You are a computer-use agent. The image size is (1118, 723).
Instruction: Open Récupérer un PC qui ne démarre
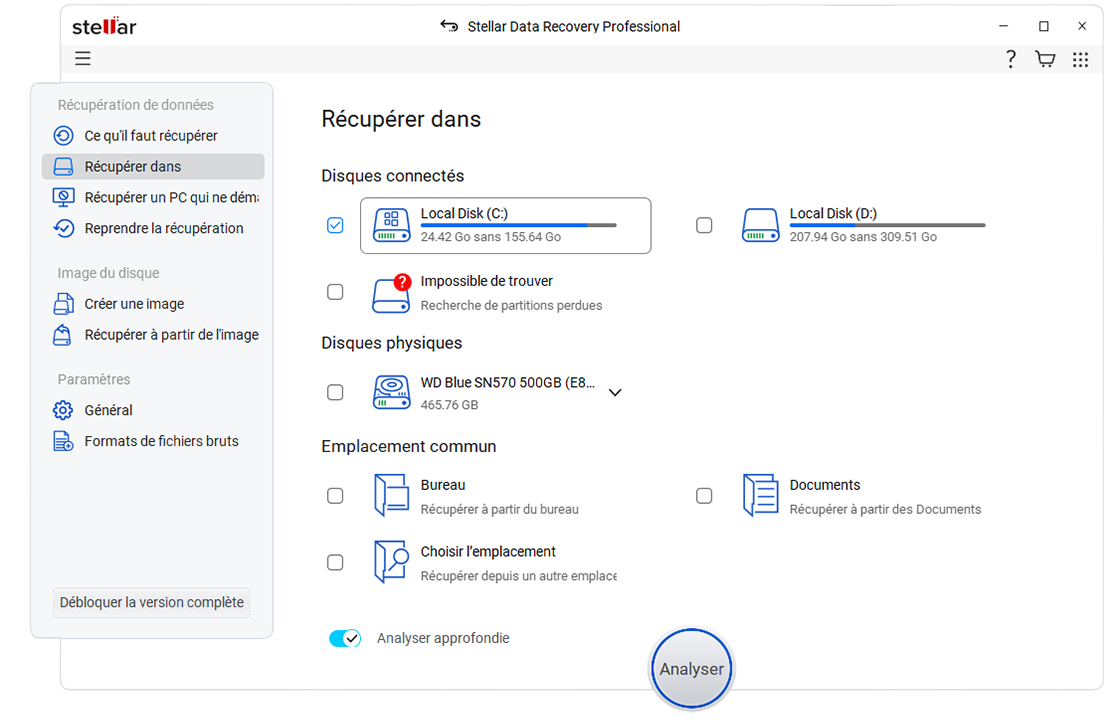(150, 197)
